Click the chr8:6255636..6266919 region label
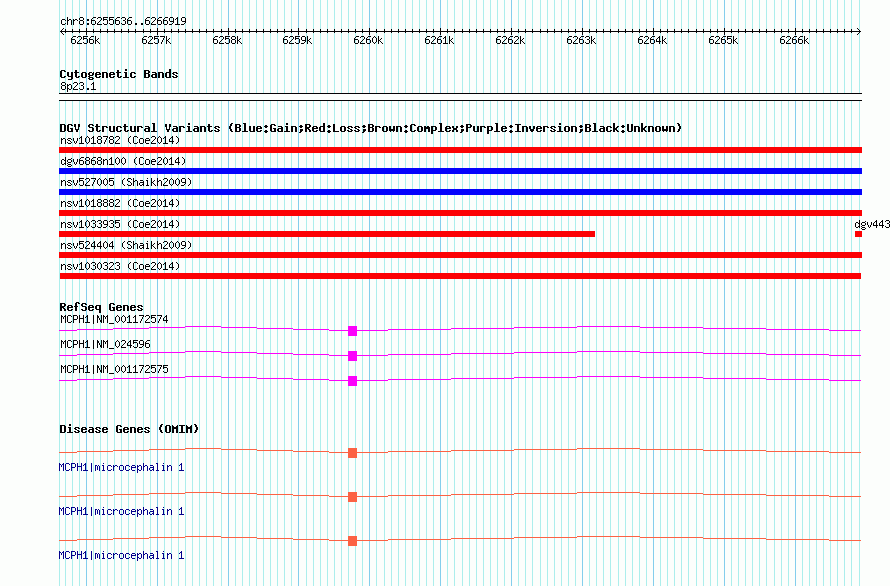 [x=123, y=21]
